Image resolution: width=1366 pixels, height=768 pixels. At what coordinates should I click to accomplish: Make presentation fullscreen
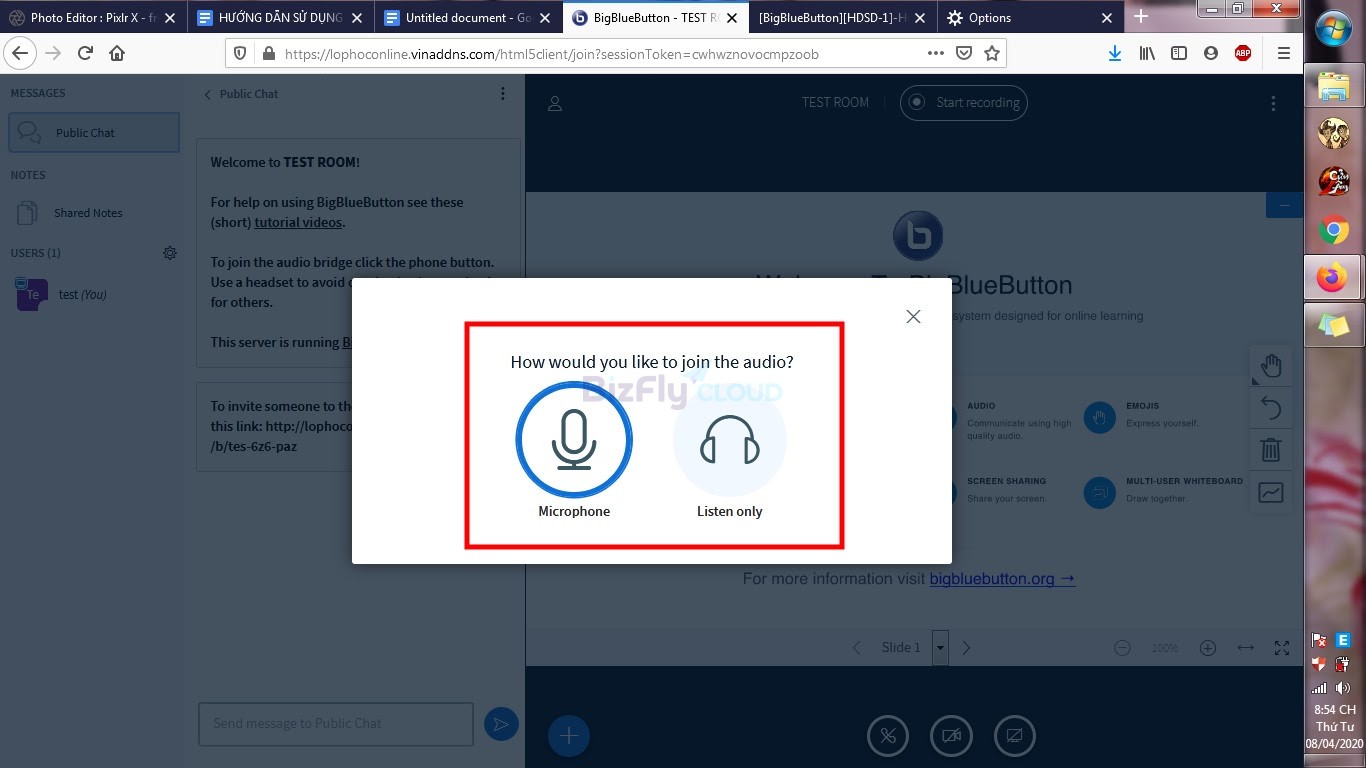1282,648
